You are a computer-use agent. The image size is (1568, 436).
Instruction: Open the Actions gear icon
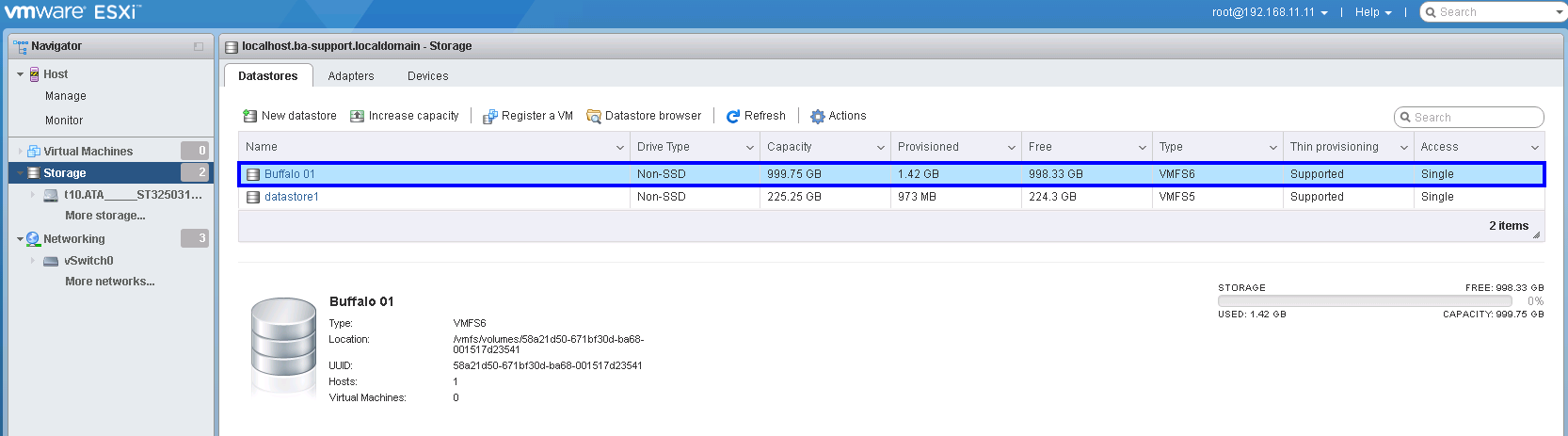[817, 116]
